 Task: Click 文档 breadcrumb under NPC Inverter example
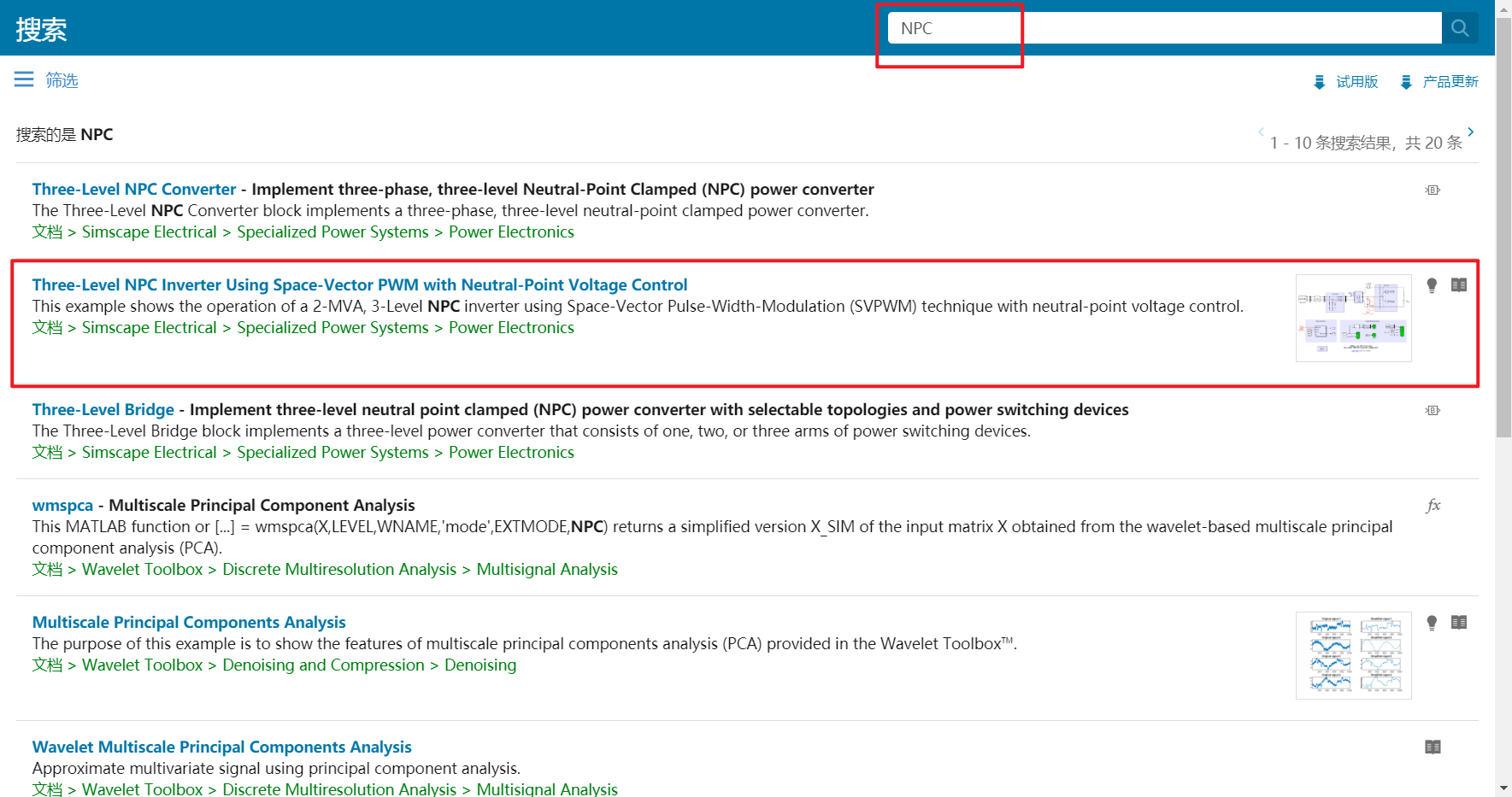point(47,328)
